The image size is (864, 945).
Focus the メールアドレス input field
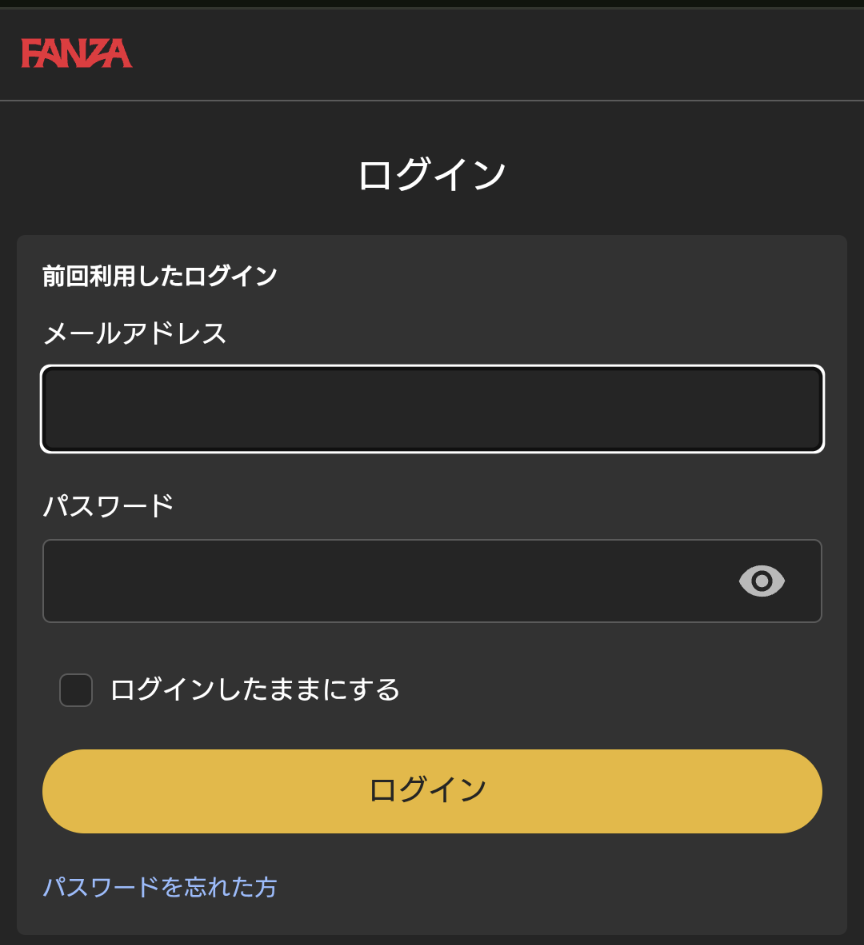click(x=432, y=409)
